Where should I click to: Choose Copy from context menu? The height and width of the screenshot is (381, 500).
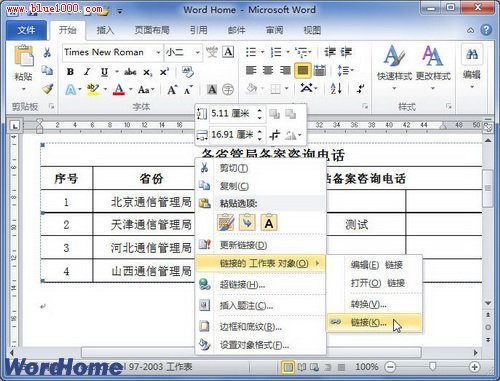tap(260, 186)
